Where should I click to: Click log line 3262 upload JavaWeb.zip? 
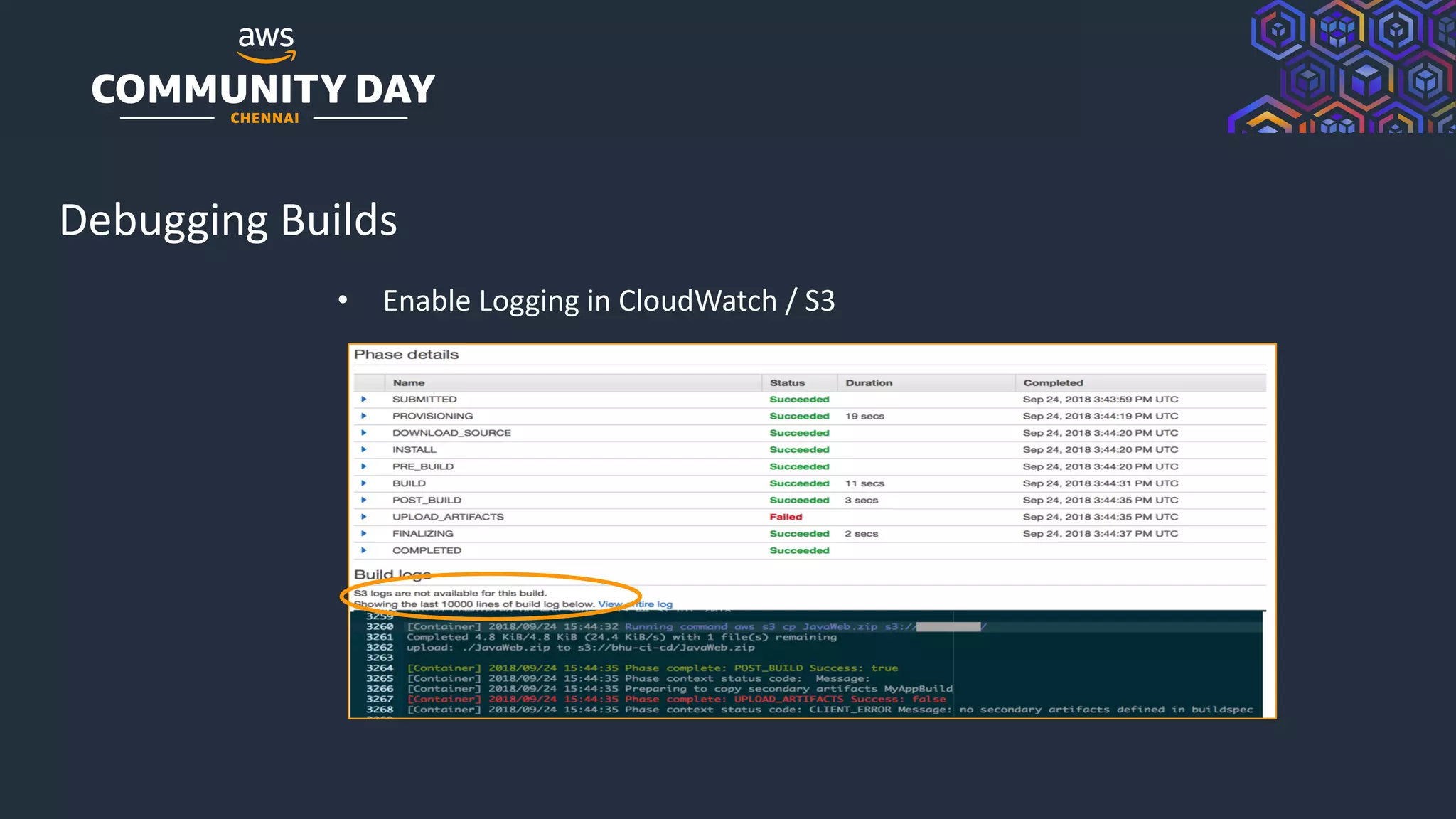580,648
